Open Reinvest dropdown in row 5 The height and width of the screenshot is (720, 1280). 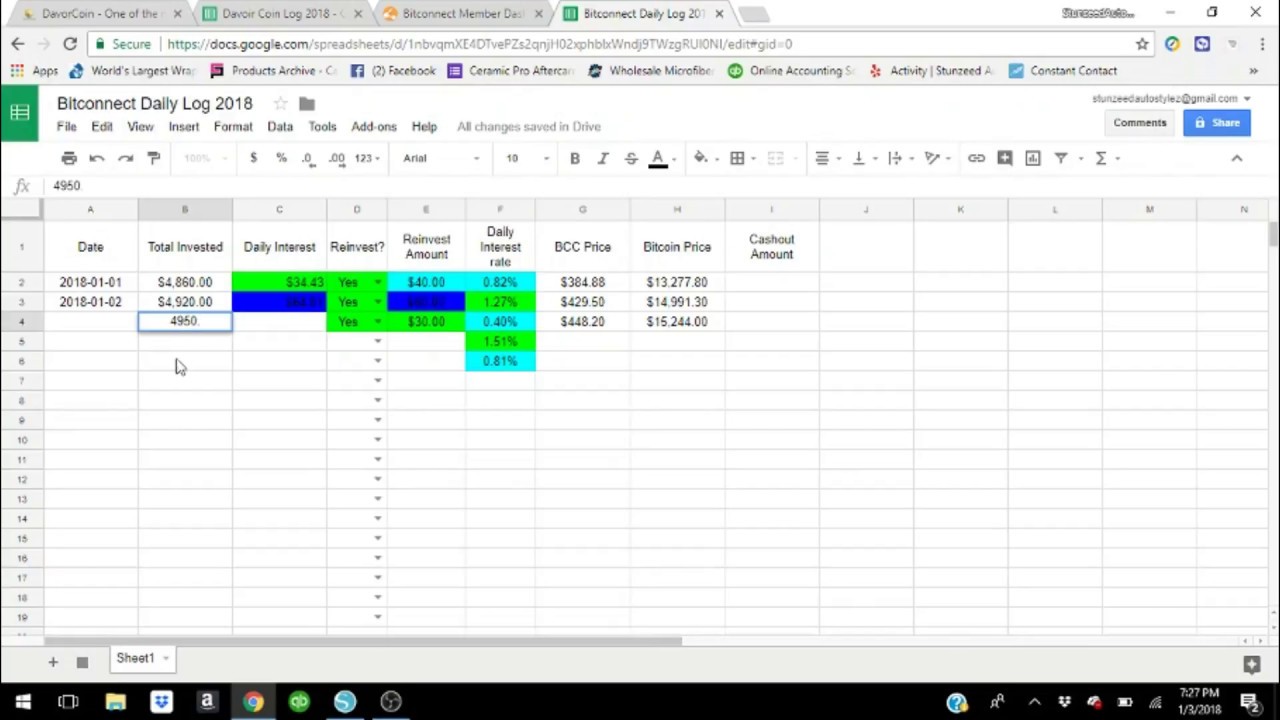coord(377,342)
